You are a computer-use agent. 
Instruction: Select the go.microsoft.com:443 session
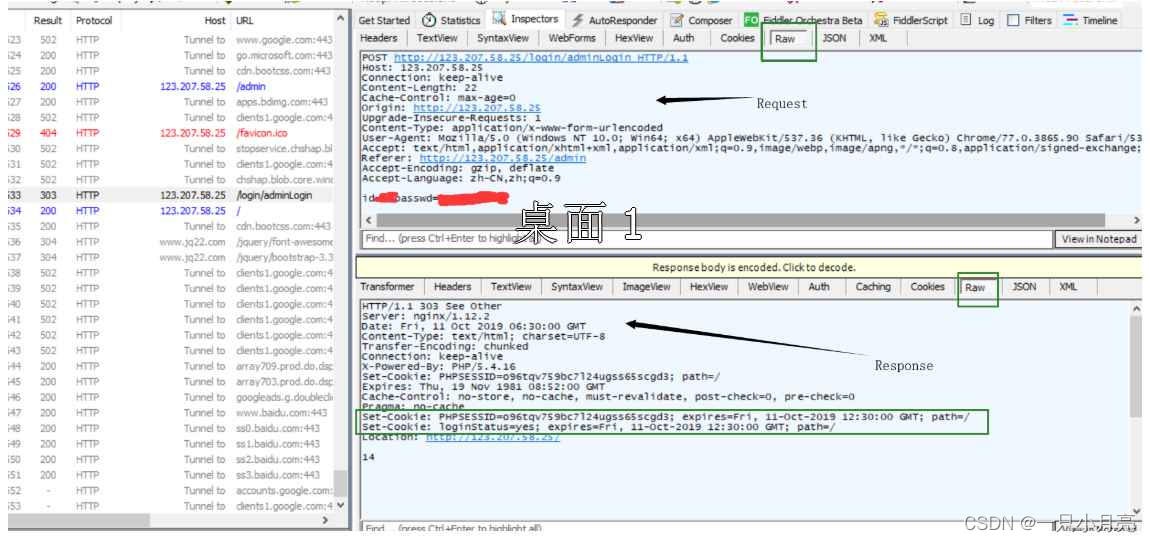(x=171, y=55)
